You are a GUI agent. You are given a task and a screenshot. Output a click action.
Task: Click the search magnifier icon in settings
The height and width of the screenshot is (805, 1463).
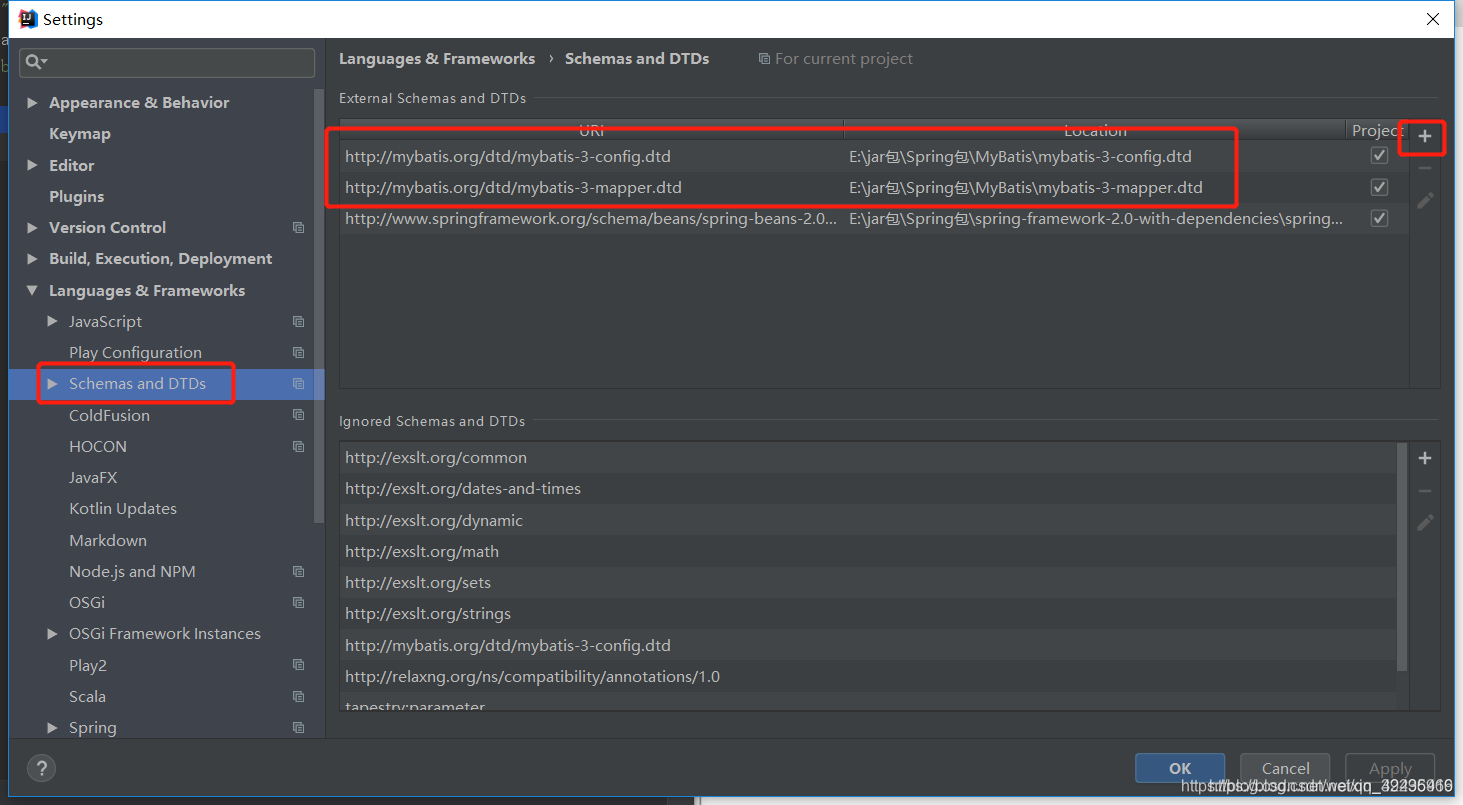[x=34, y=62]
